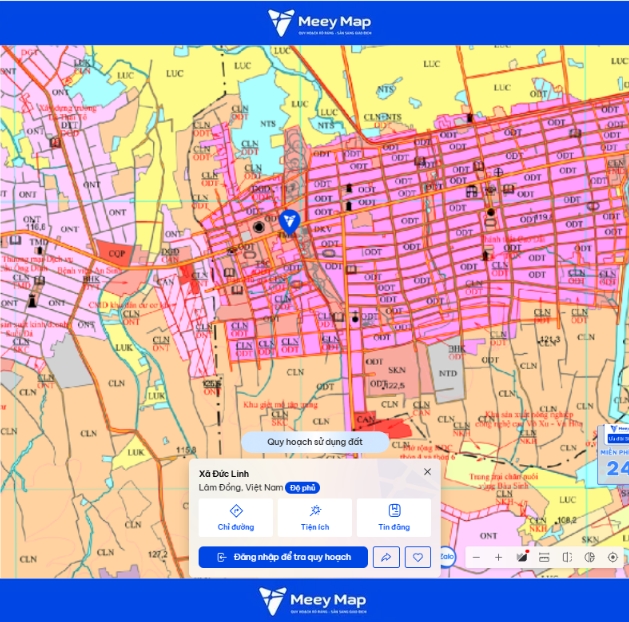Zoom in the map with plus icon

click(498, 557)
